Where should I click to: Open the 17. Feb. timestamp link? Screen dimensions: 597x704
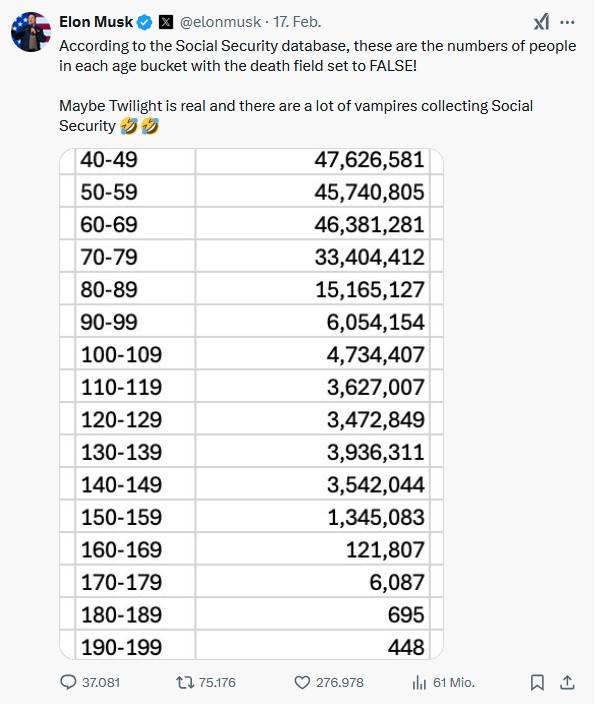(297, 22)
